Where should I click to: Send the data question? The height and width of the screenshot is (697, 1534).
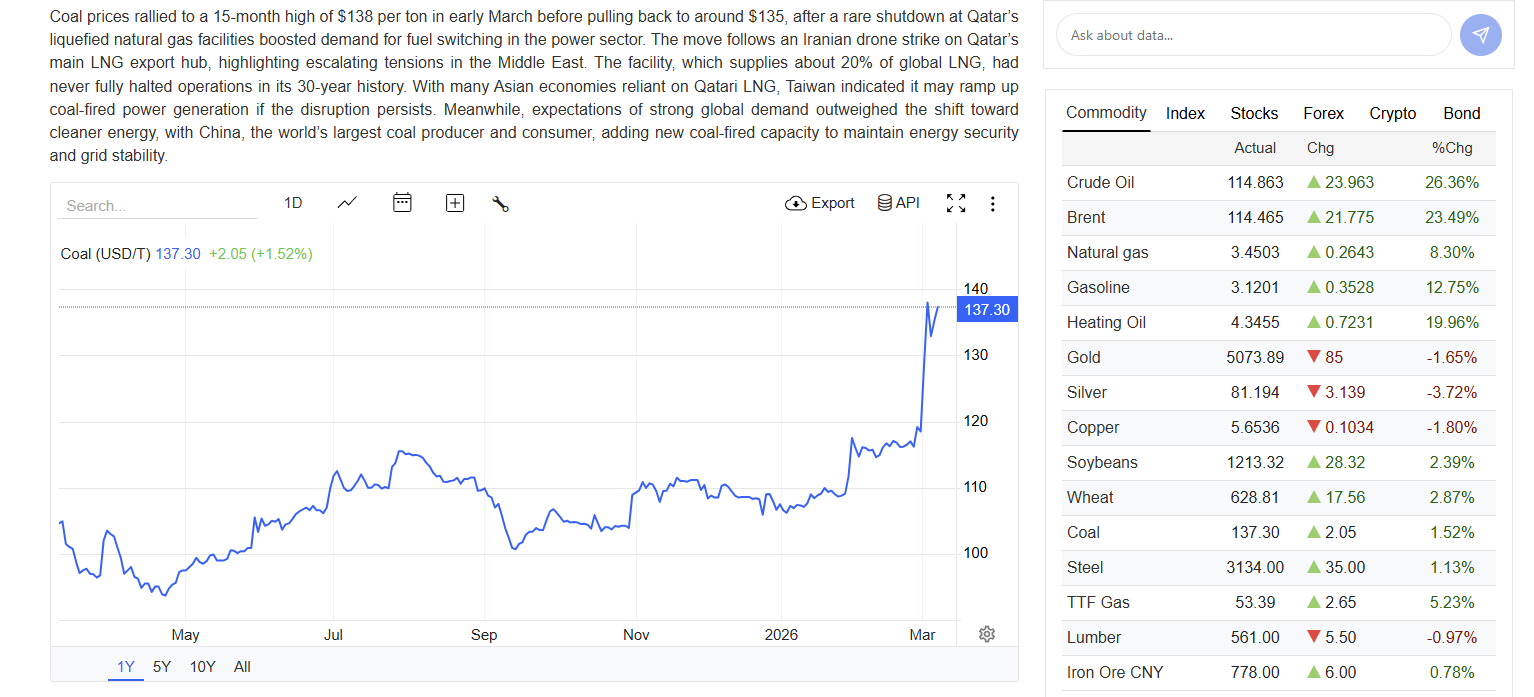[x=1480, y=35]
